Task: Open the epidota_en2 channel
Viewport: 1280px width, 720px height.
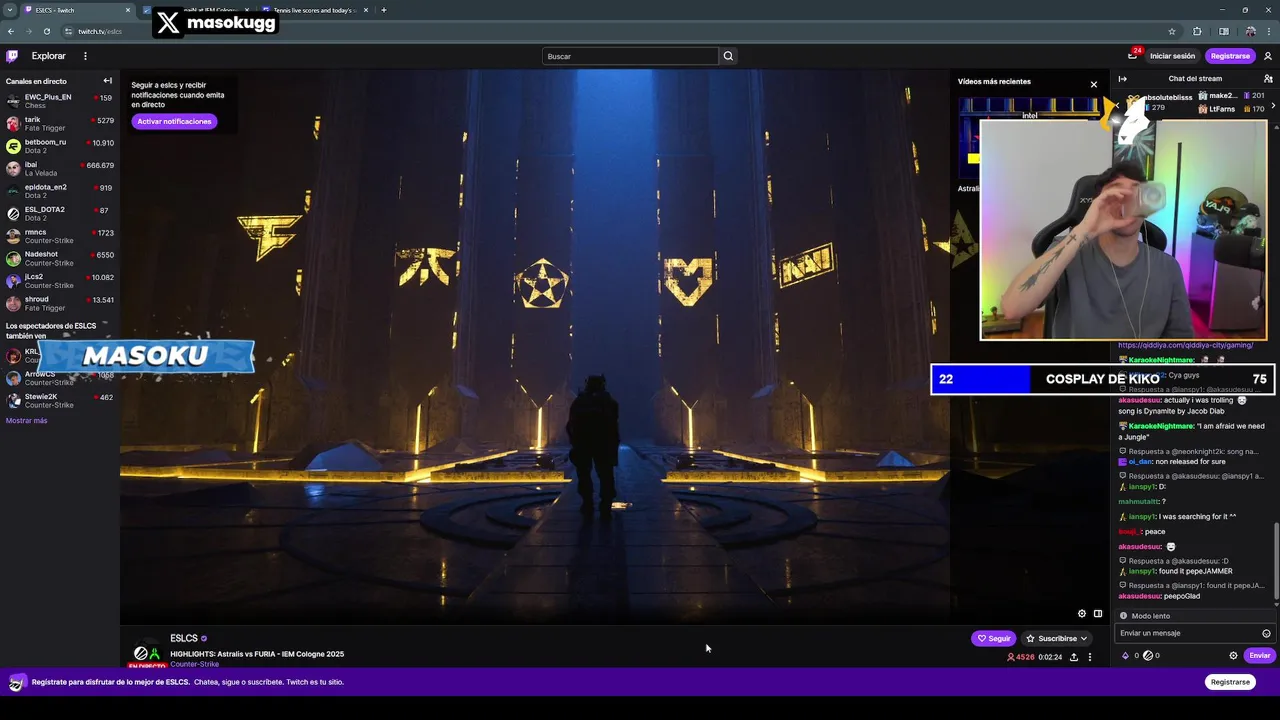Action: 60,191
